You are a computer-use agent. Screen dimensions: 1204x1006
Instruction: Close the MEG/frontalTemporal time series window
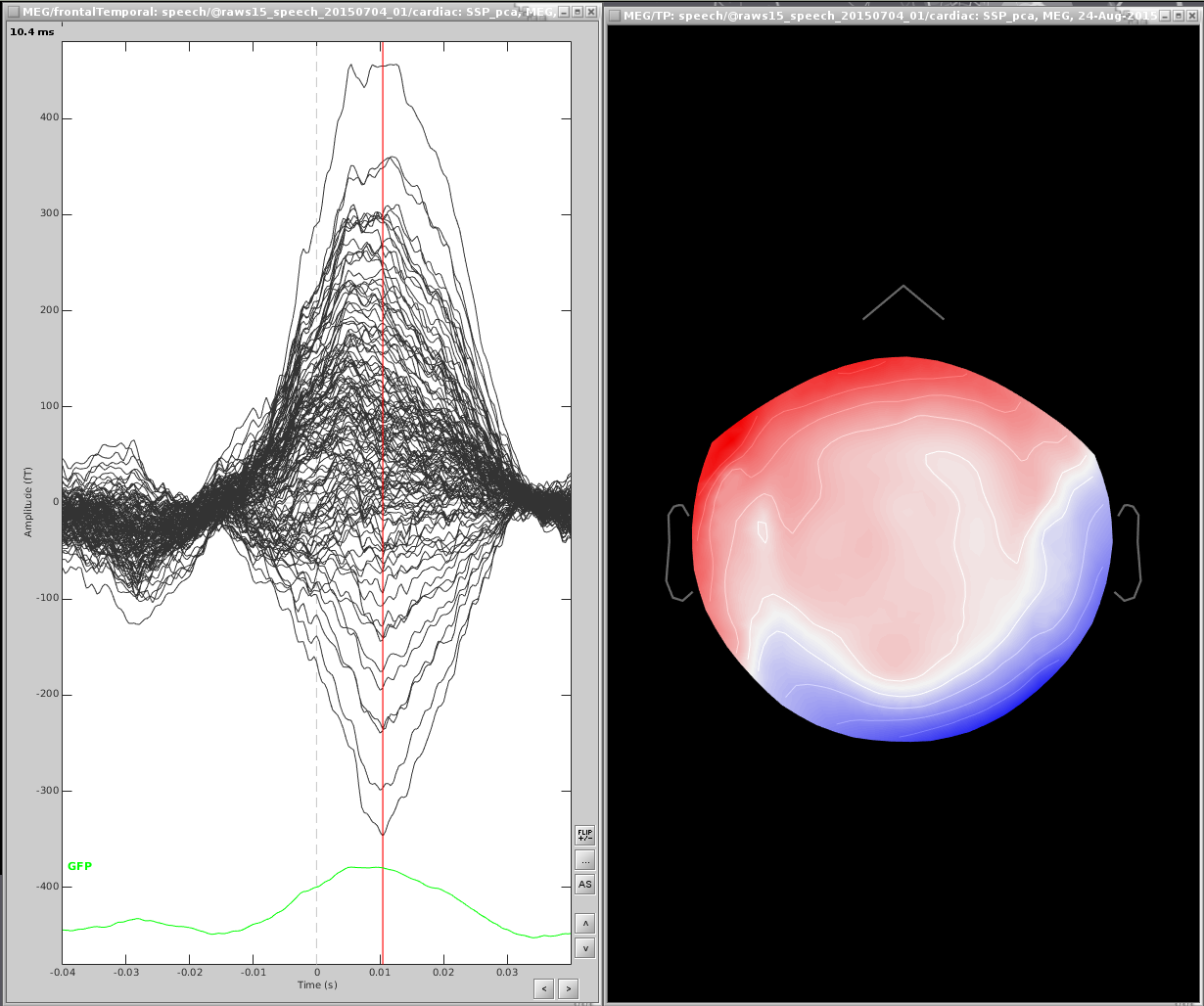[x=591, y=12]
